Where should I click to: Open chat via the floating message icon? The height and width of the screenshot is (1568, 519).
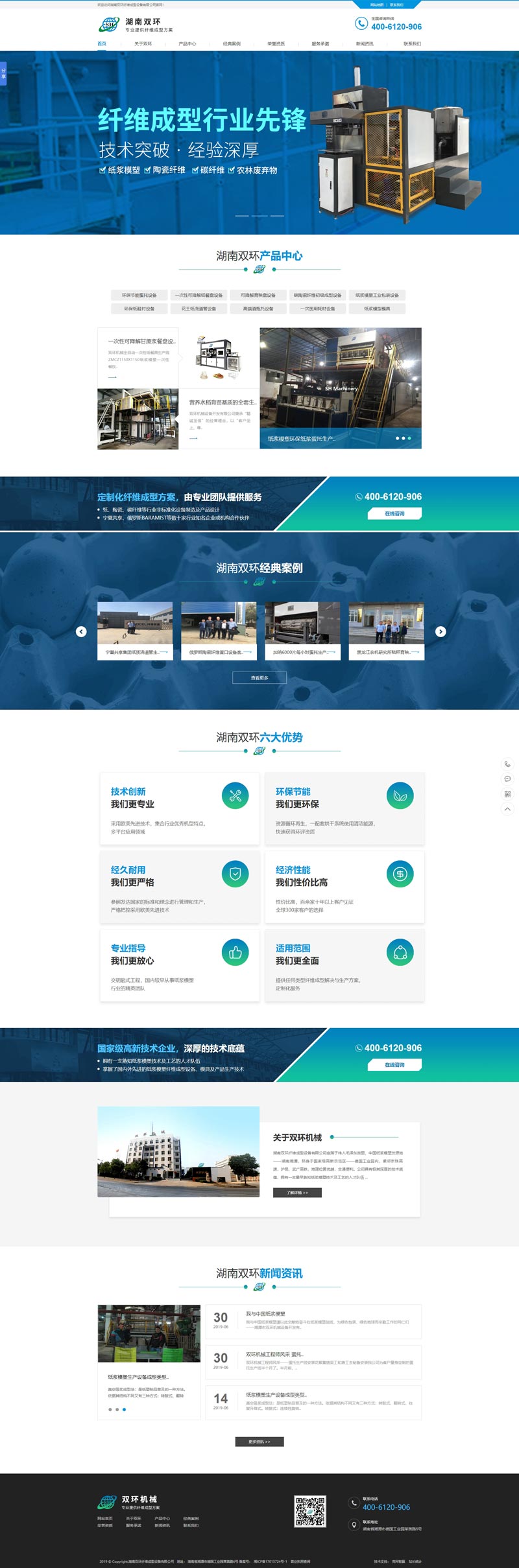point(507,778)
